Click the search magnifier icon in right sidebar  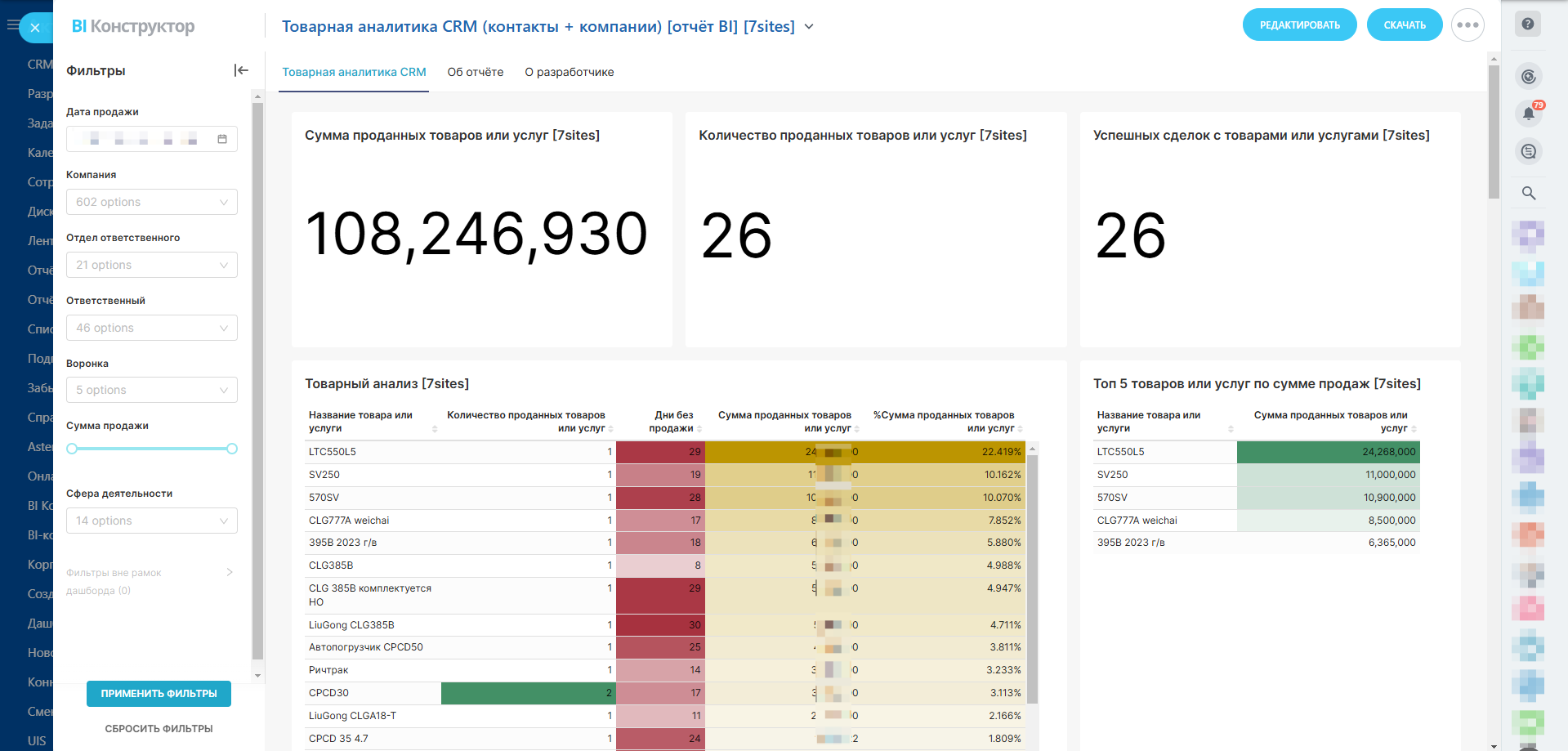point(1528,194)
